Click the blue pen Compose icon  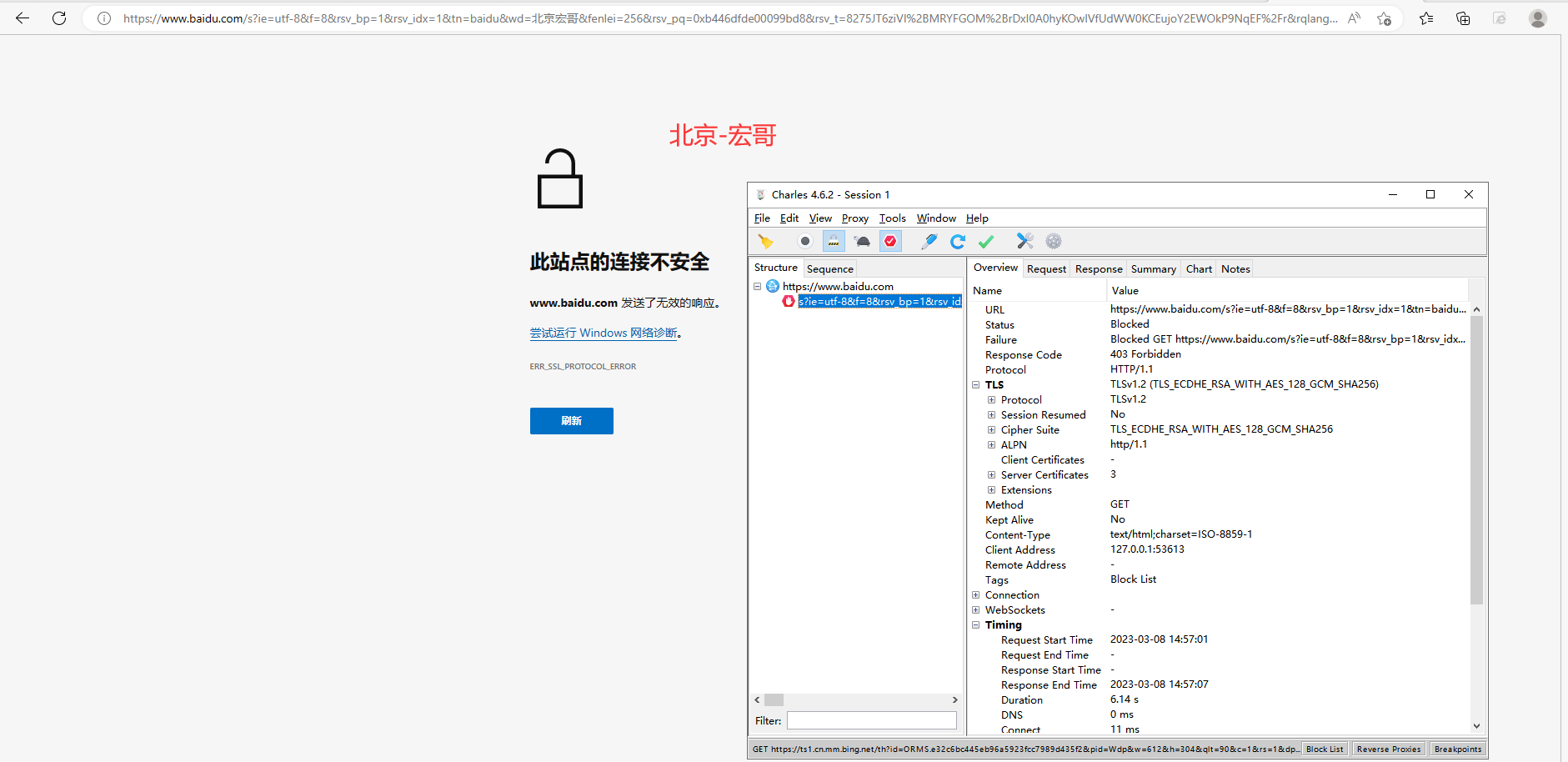pyautogui.click(x=929, y=242)
